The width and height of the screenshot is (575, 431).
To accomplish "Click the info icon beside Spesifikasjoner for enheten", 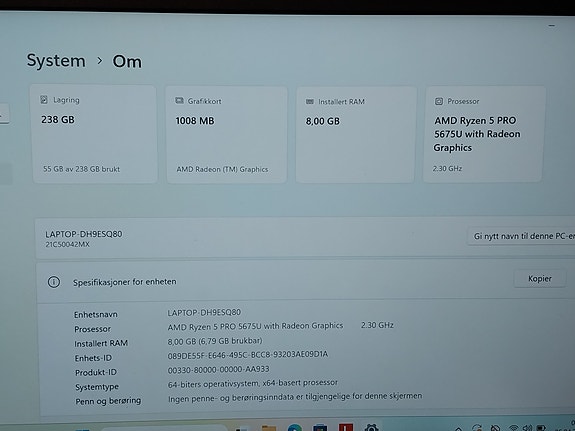I will [x=54, y=282].
